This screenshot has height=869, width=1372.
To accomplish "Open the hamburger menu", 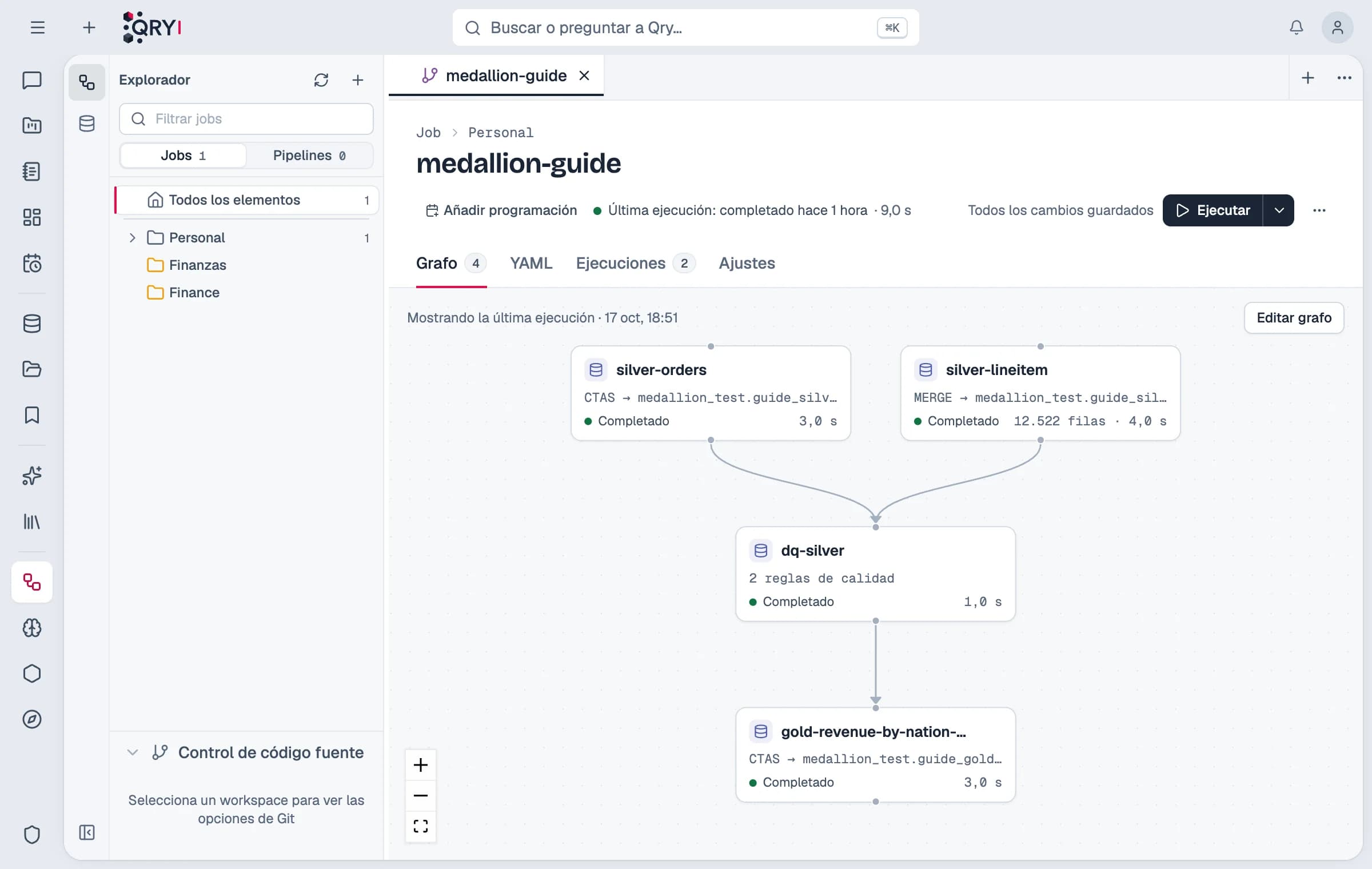I will click(x=38, y=27).
